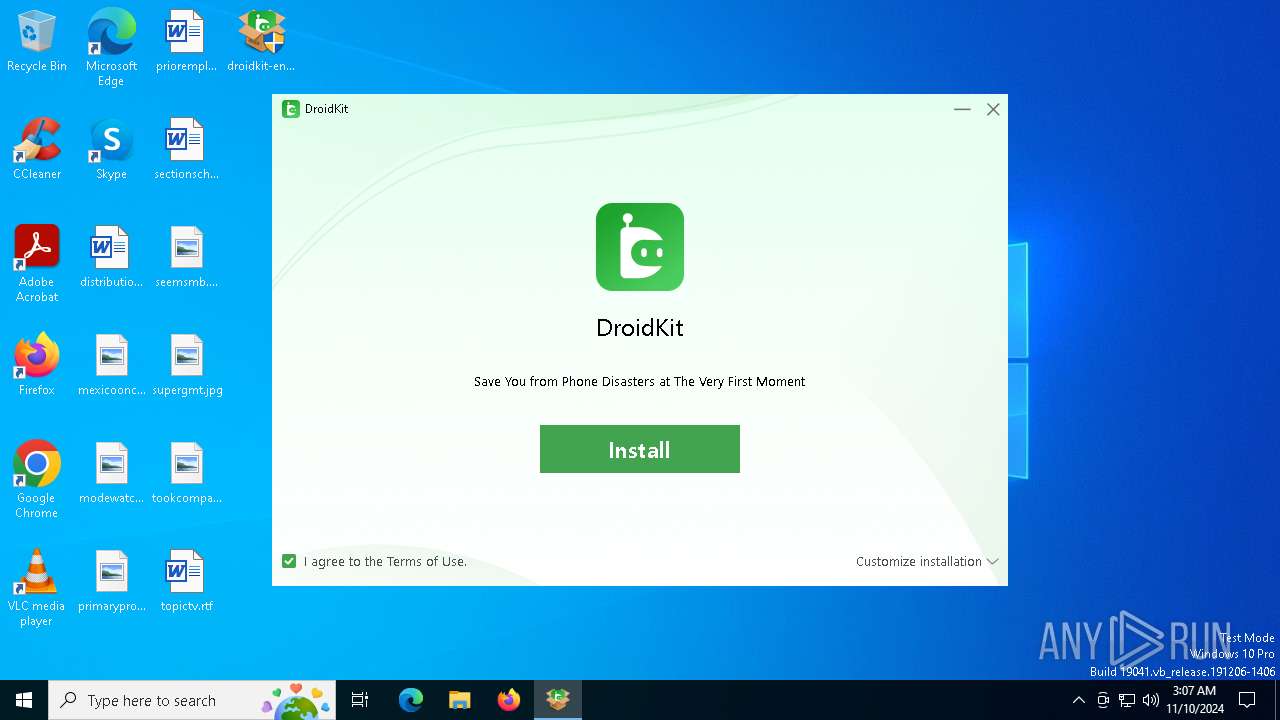Viewport: 1280px width, 720px height.
Task: Launch Firefox from the taskbar
Action: point(509,700)
